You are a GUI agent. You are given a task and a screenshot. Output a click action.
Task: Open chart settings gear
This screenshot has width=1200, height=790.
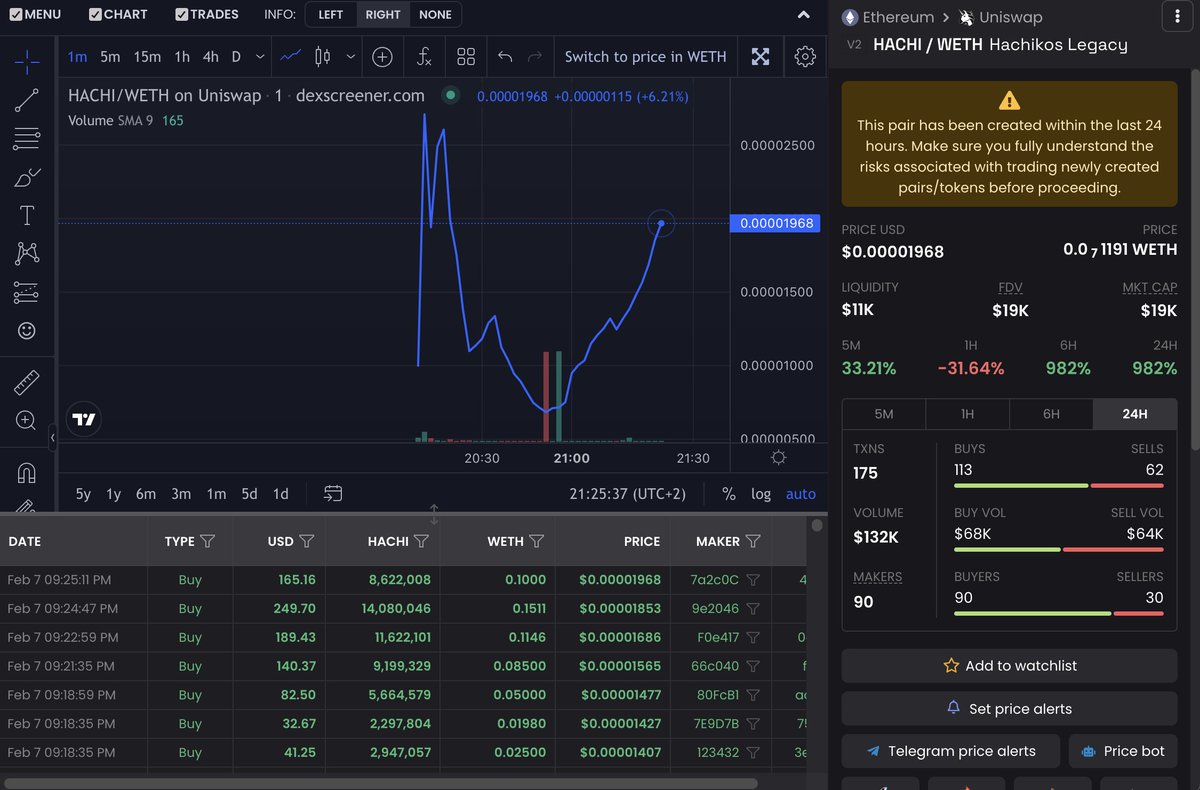(x=805, y=57)
